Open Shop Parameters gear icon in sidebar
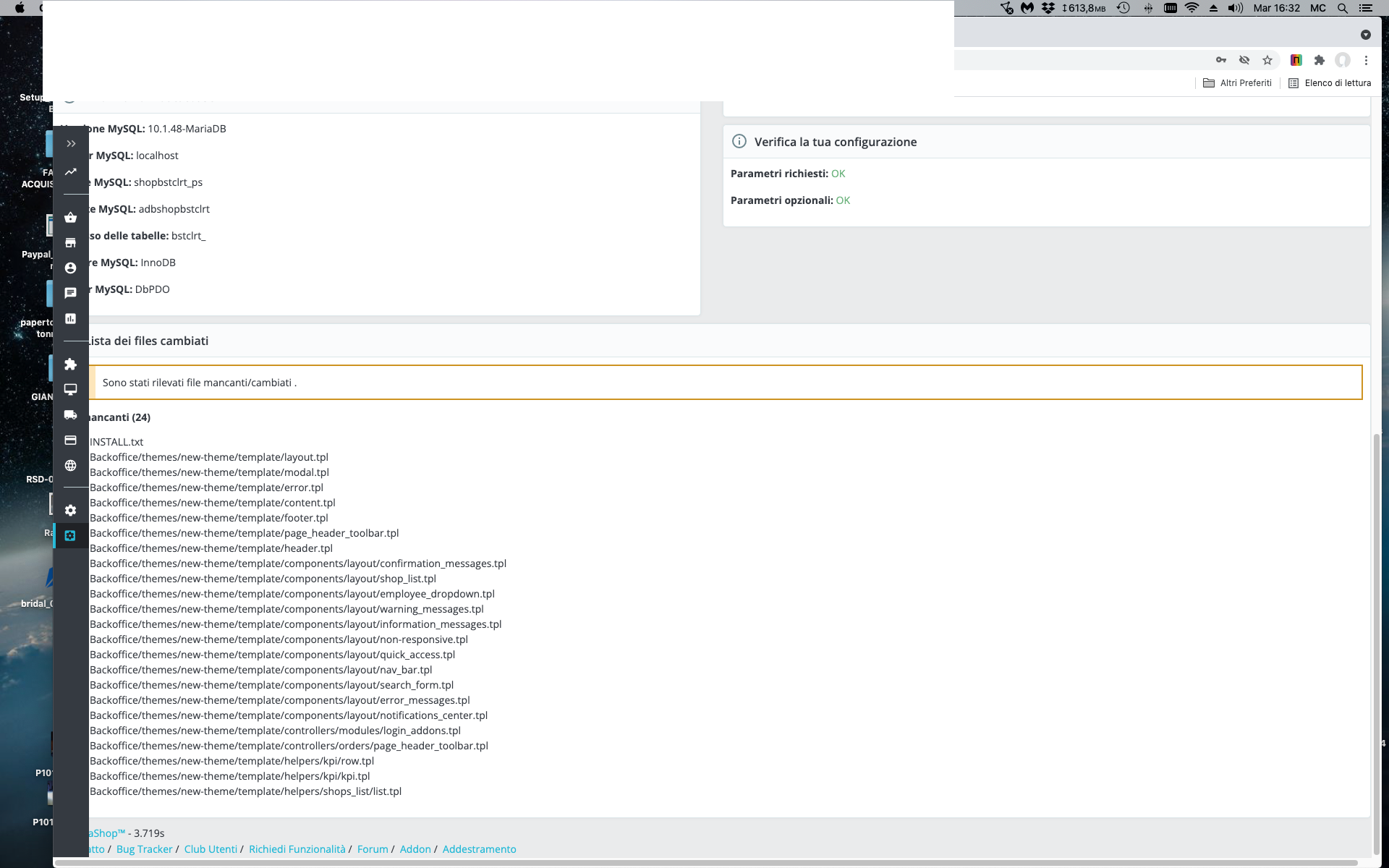Viewport: 1389px width, 868px height. (71, 511)
